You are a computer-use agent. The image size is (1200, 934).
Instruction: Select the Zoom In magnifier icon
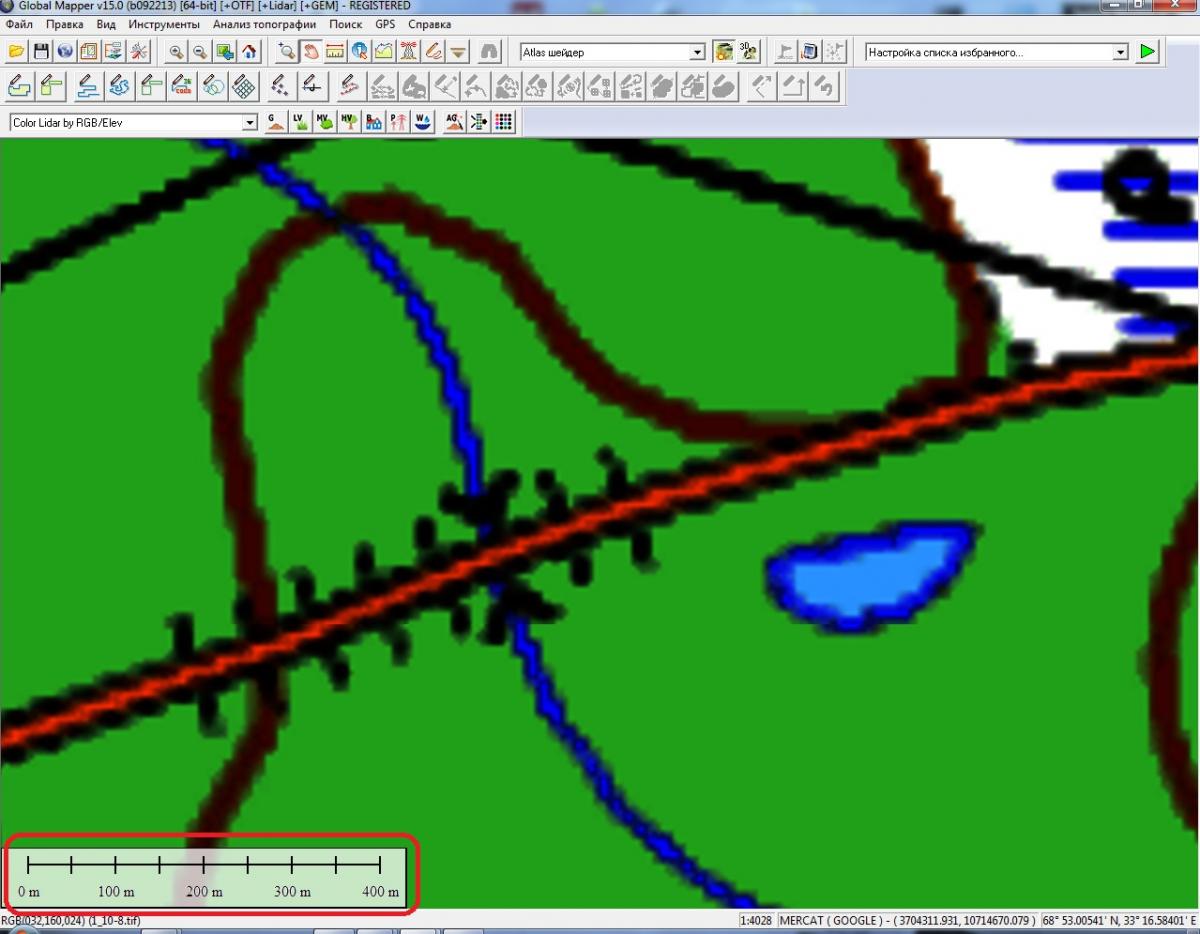click(176, 51)
